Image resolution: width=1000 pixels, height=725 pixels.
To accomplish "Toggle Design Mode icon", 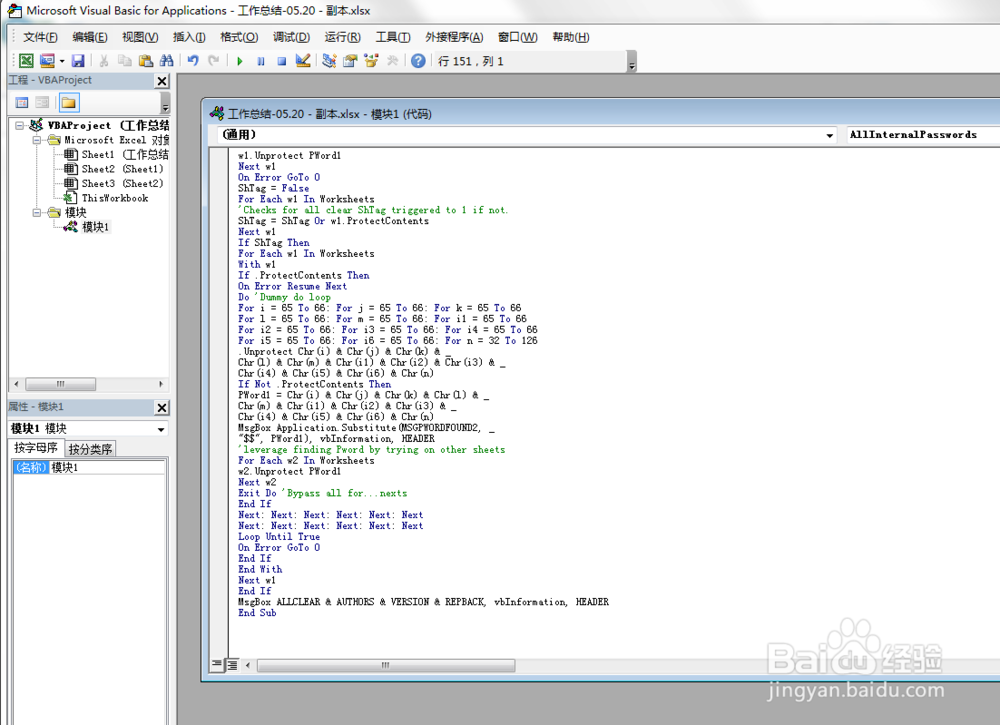I will click(303, 61).
